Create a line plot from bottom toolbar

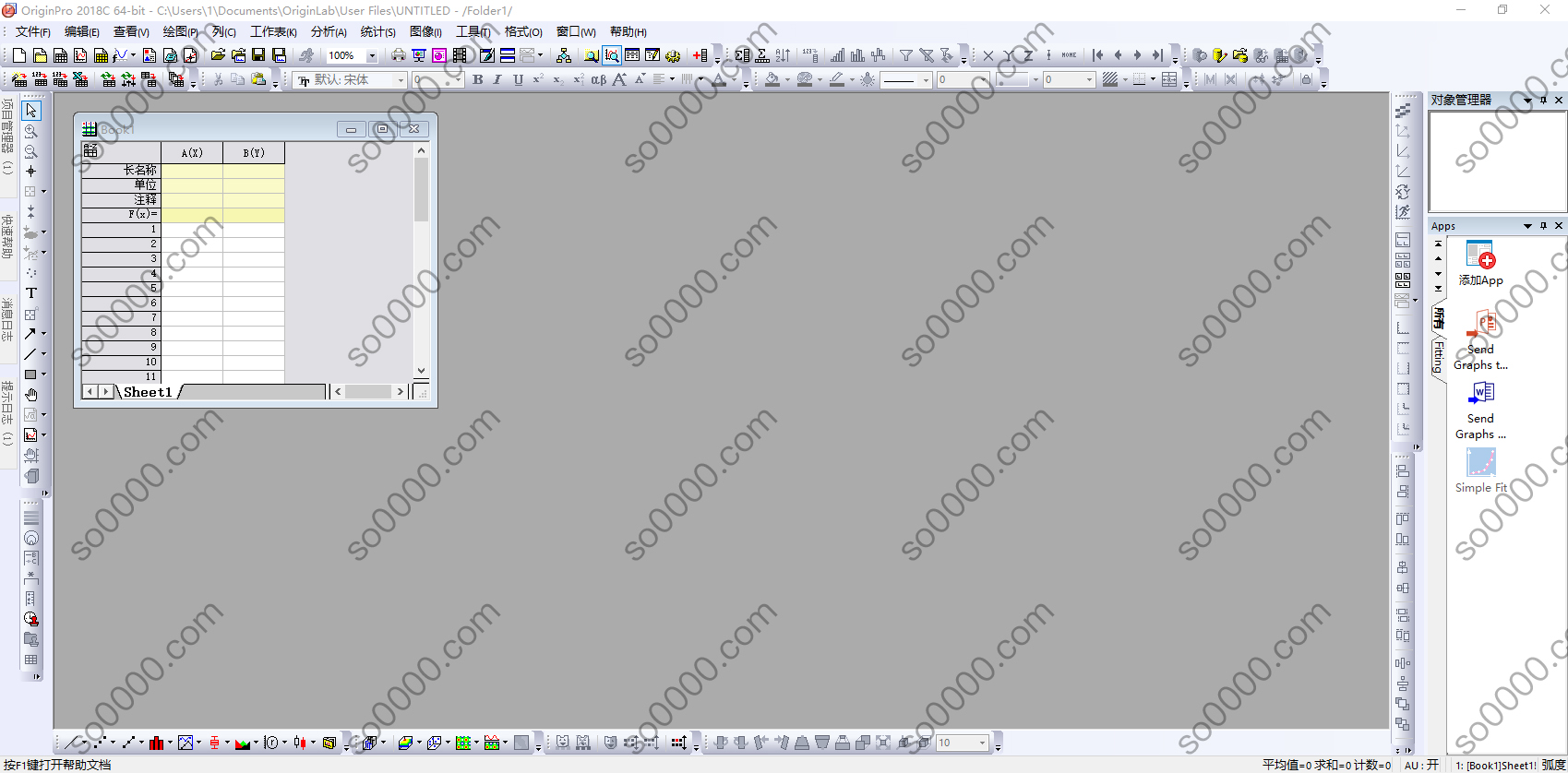tap(73, 743)
